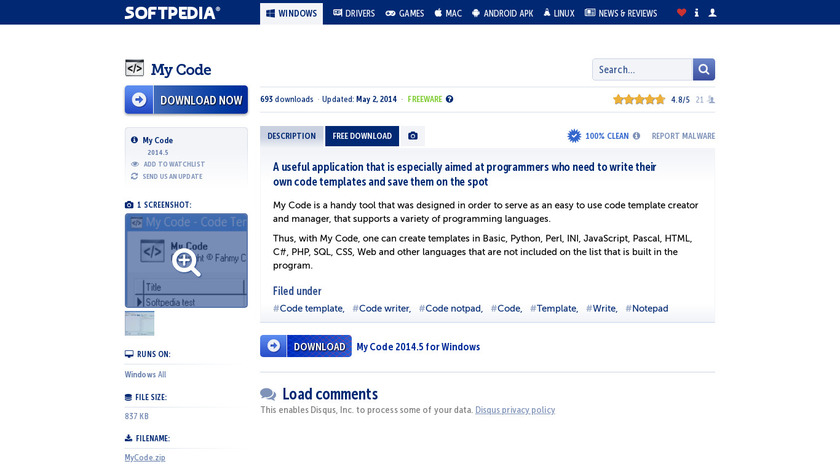Go to the Games section
Screen dimensions: 840x472
pos(404,13)
